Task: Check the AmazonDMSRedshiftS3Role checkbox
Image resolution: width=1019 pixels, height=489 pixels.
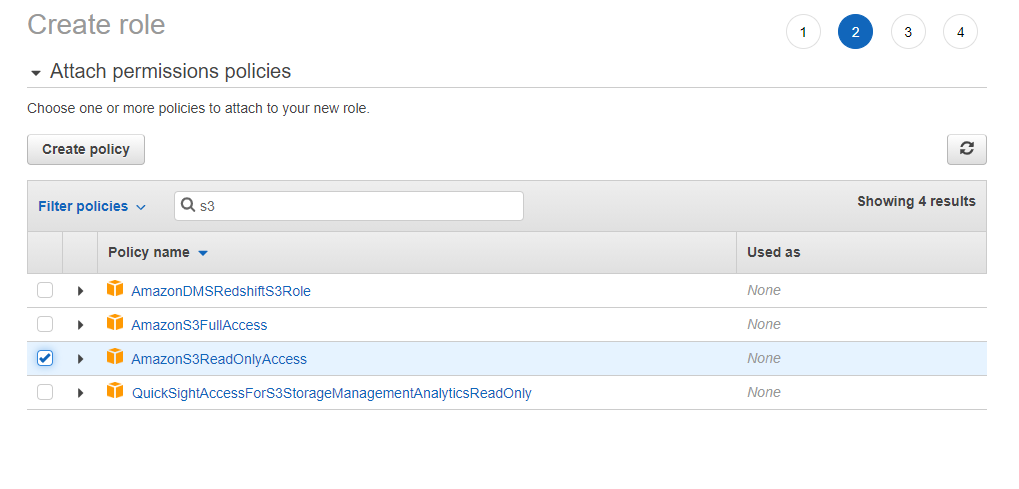Action: point(45,290)
